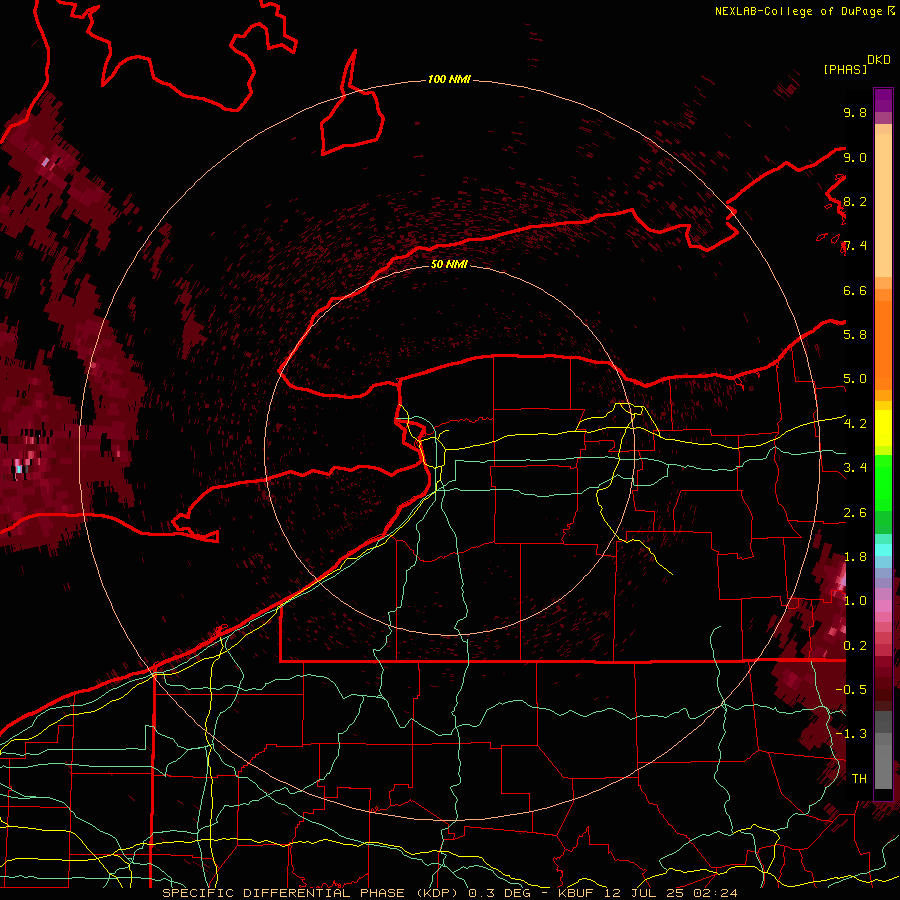Image resolution: width=900 pixels, height=900 pixels.
Task: Click the '[PHAS]' legend unit label
Action: coord(845,69)
